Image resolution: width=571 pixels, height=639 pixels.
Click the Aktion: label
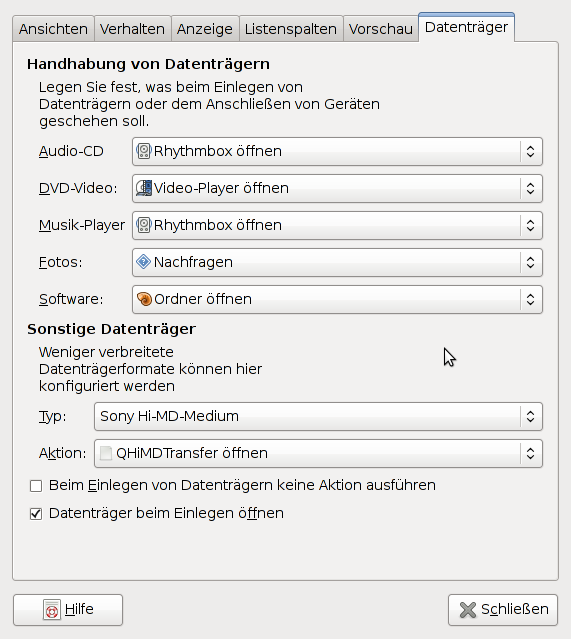63,454
